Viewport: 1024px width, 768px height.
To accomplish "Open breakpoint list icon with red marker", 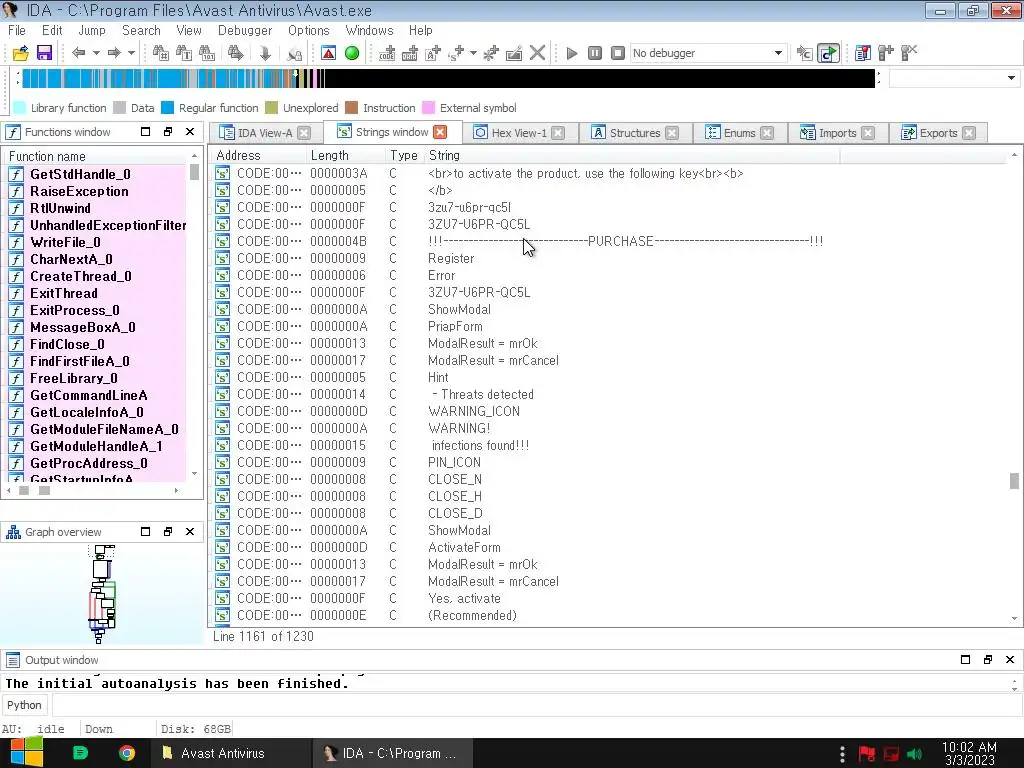I will click(x=863, y=53).
